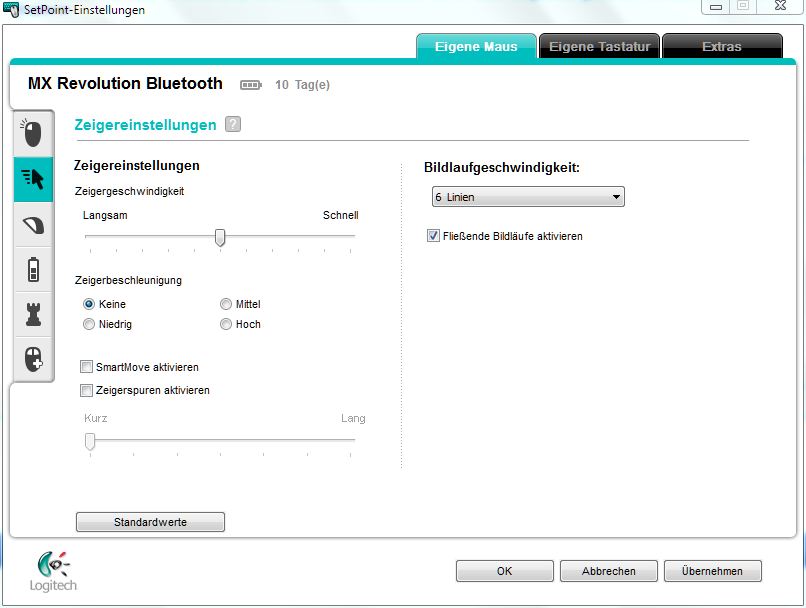Viewport: 806px width, 608px height.
Task: Click the help question mark beside Zeigereinstellungen
Action: (x=233, y=124)
